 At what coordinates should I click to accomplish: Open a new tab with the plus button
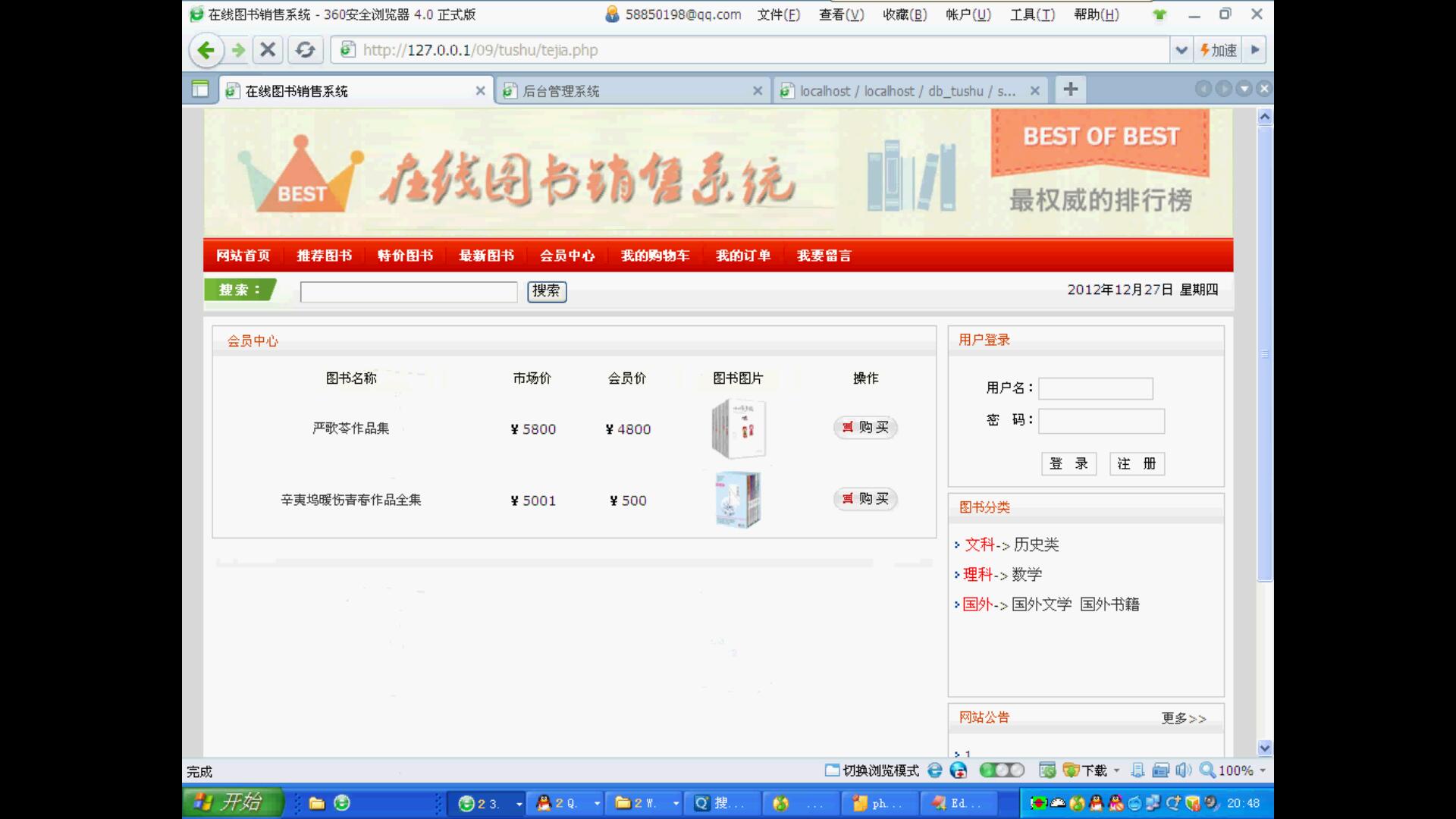point(1070,89)
